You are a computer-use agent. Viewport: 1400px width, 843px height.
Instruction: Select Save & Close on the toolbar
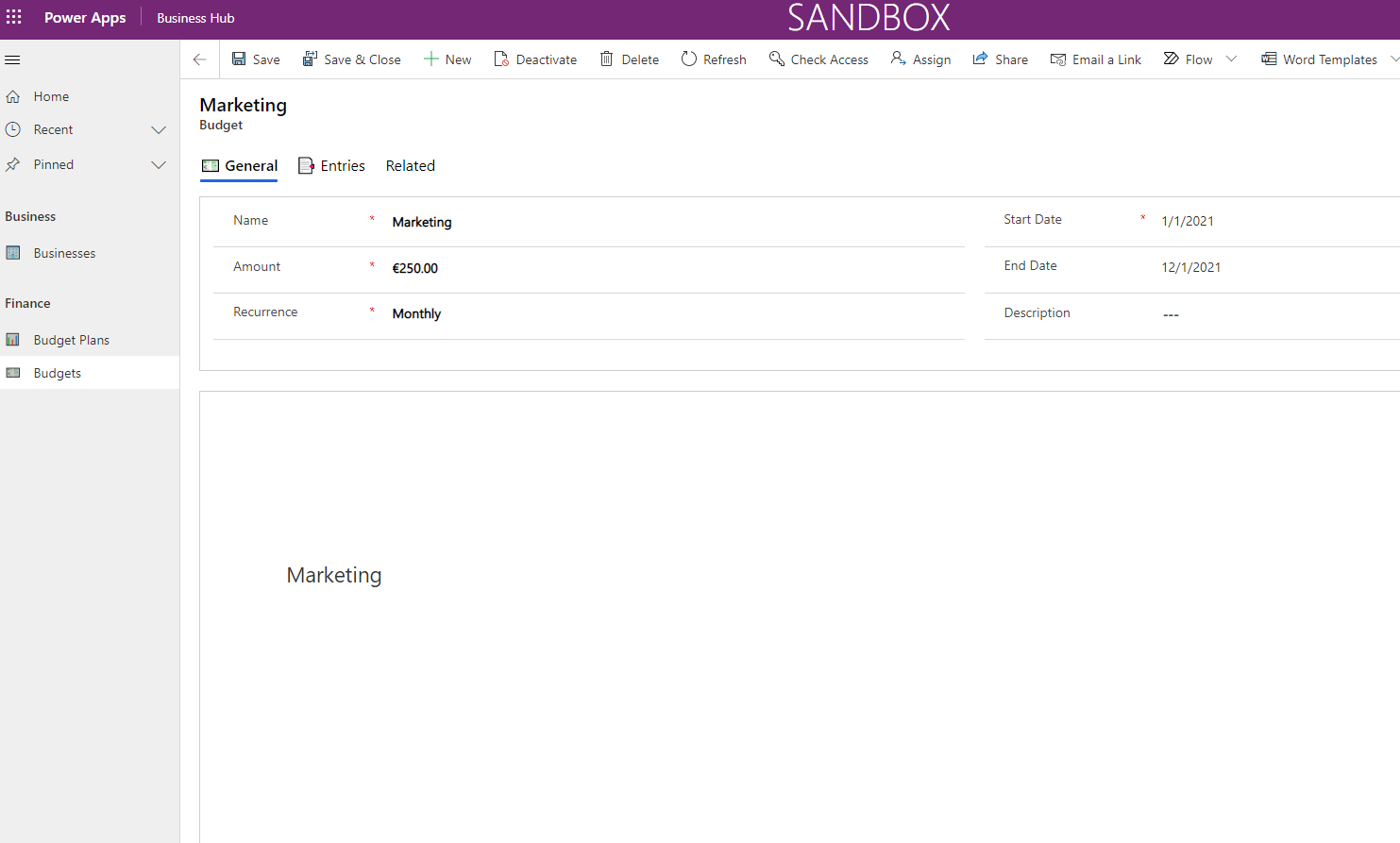click(x=351, y=59)
